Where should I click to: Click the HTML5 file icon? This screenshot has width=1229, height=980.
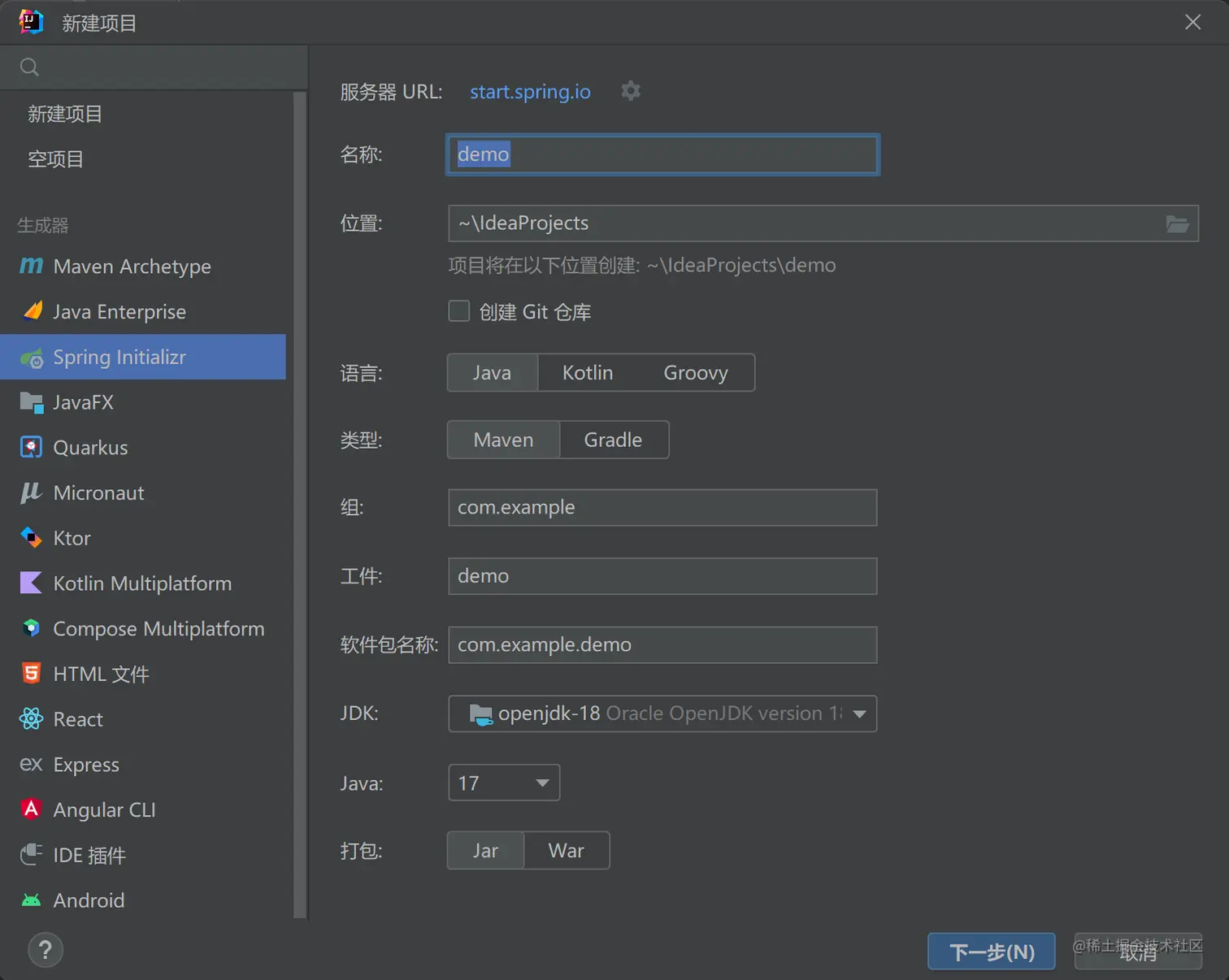click(x=31, y=673)
